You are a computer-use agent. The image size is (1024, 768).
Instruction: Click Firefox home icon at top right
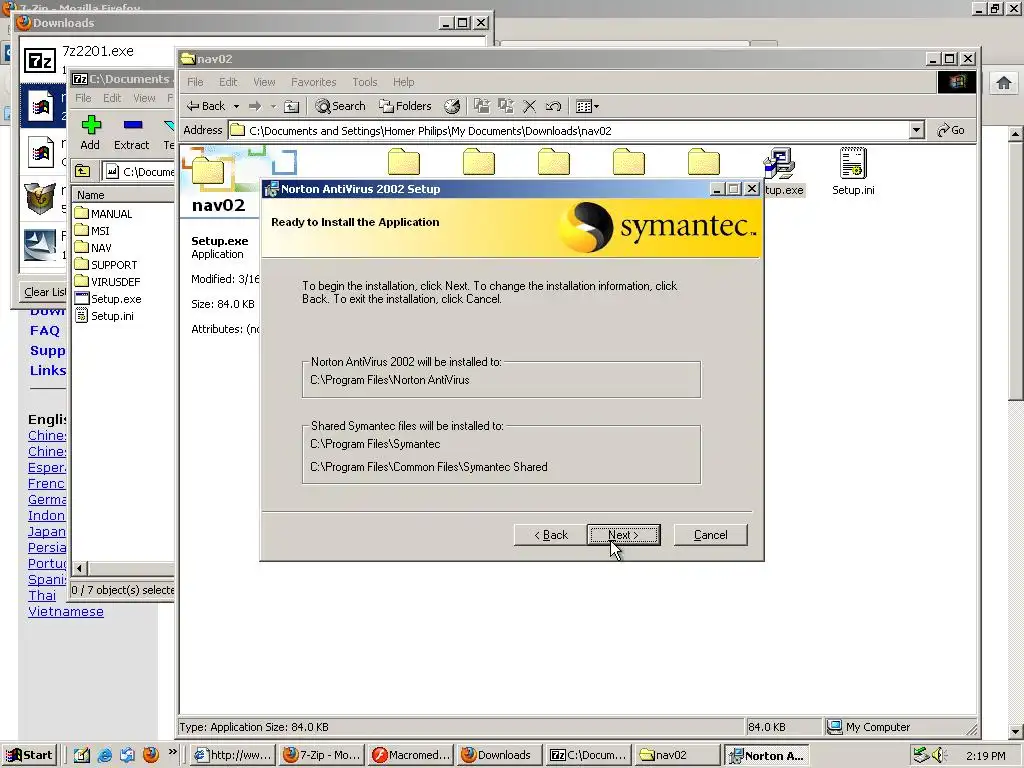click(1004, 83)
